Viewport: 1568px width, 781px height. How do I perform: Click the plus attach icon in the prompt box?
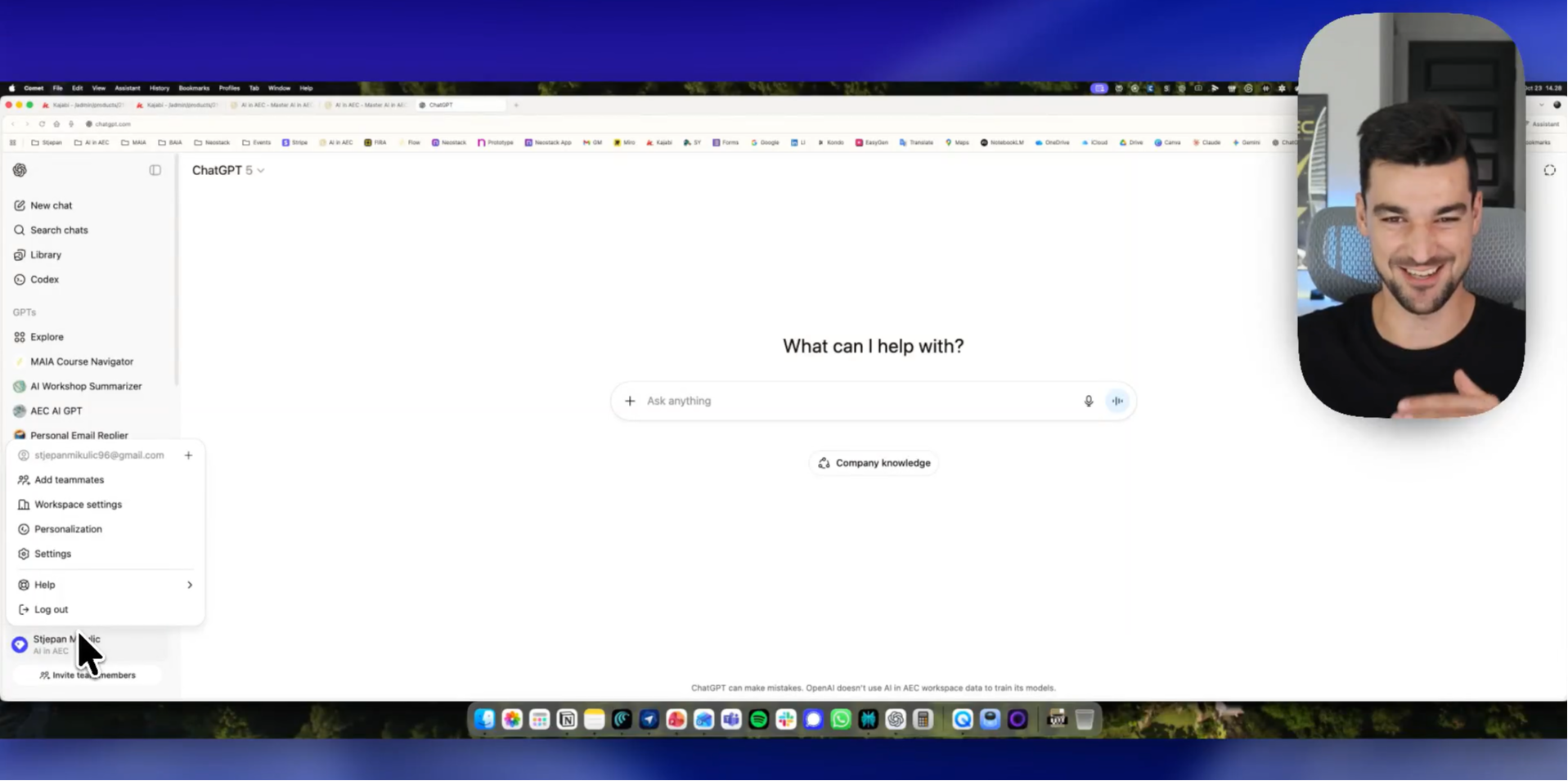tap(630, 401)
